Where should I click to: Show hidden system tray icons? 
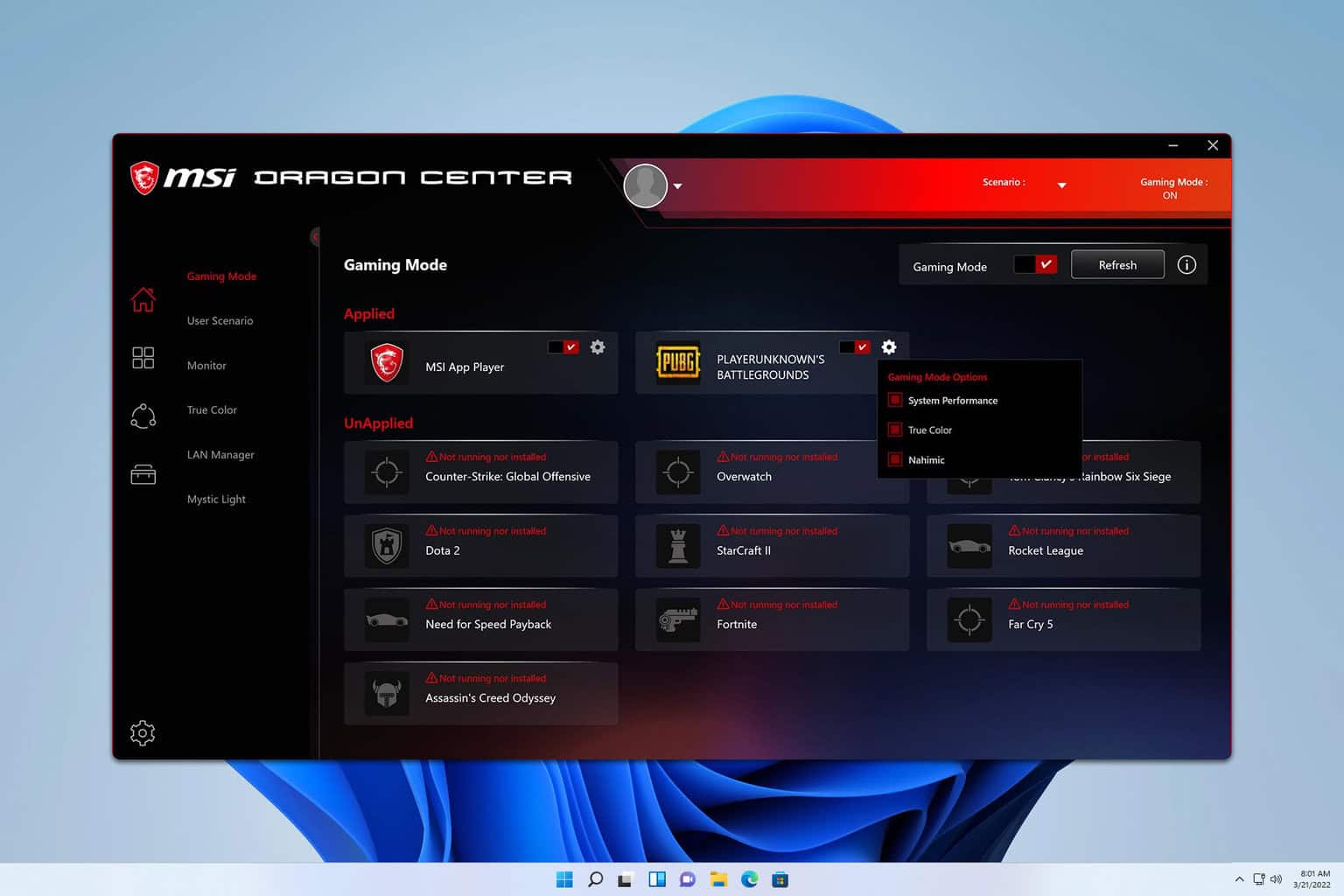coord(1239,879)
